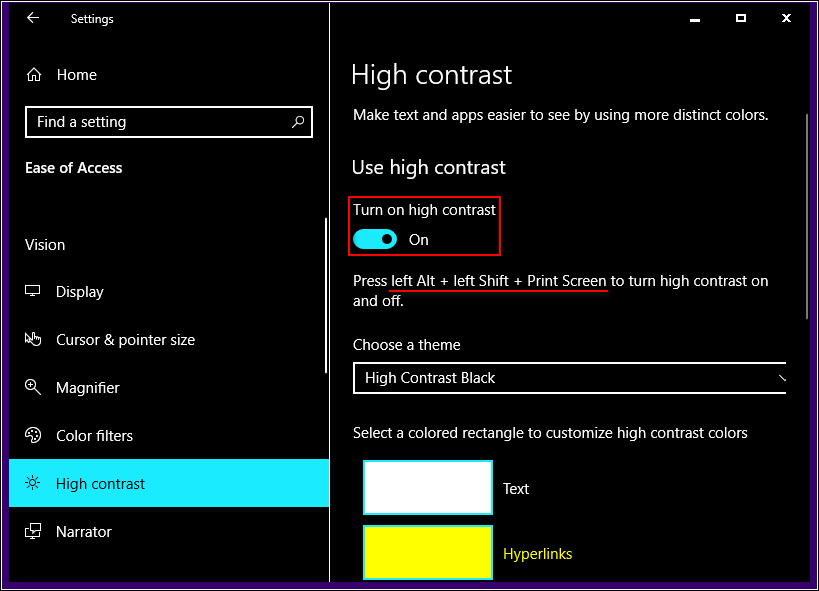Viewport: 819px width, 591px height.
Task: Click the High contrast sun icon
Action: point(32,483)
